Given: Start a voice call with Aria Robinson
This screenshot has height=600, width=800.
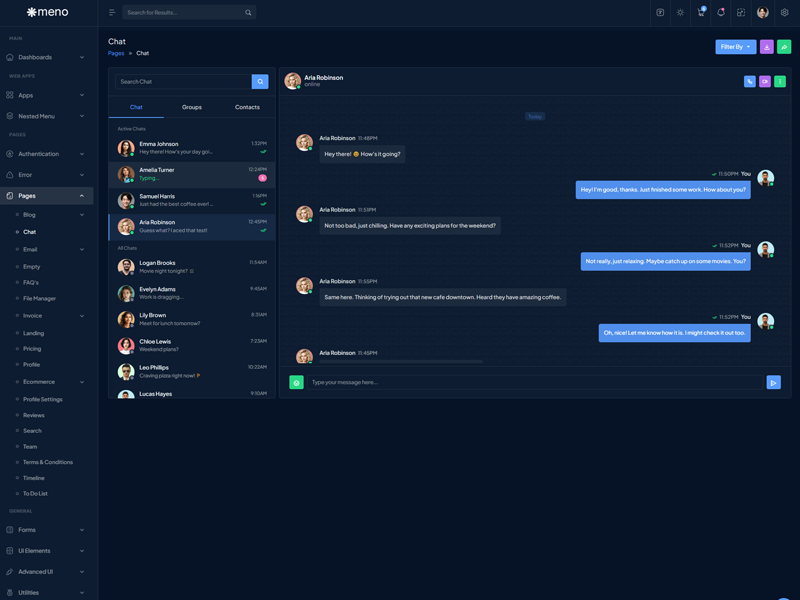Looking at the screenshot, I should click(749, 81).
